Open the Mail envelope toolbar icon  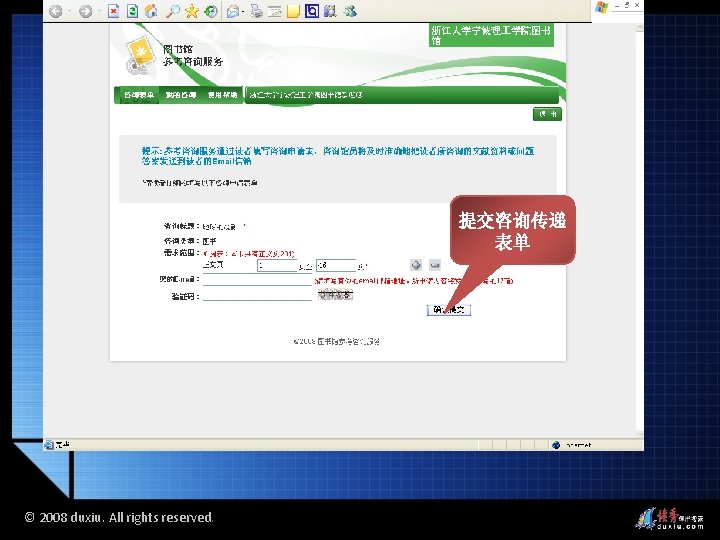click(233, 11)
